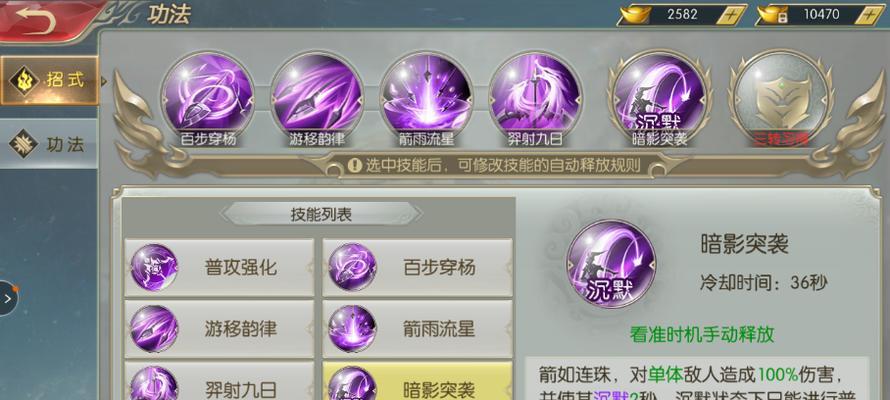Open the 招式 tab
890x400 pixels.
49,81
